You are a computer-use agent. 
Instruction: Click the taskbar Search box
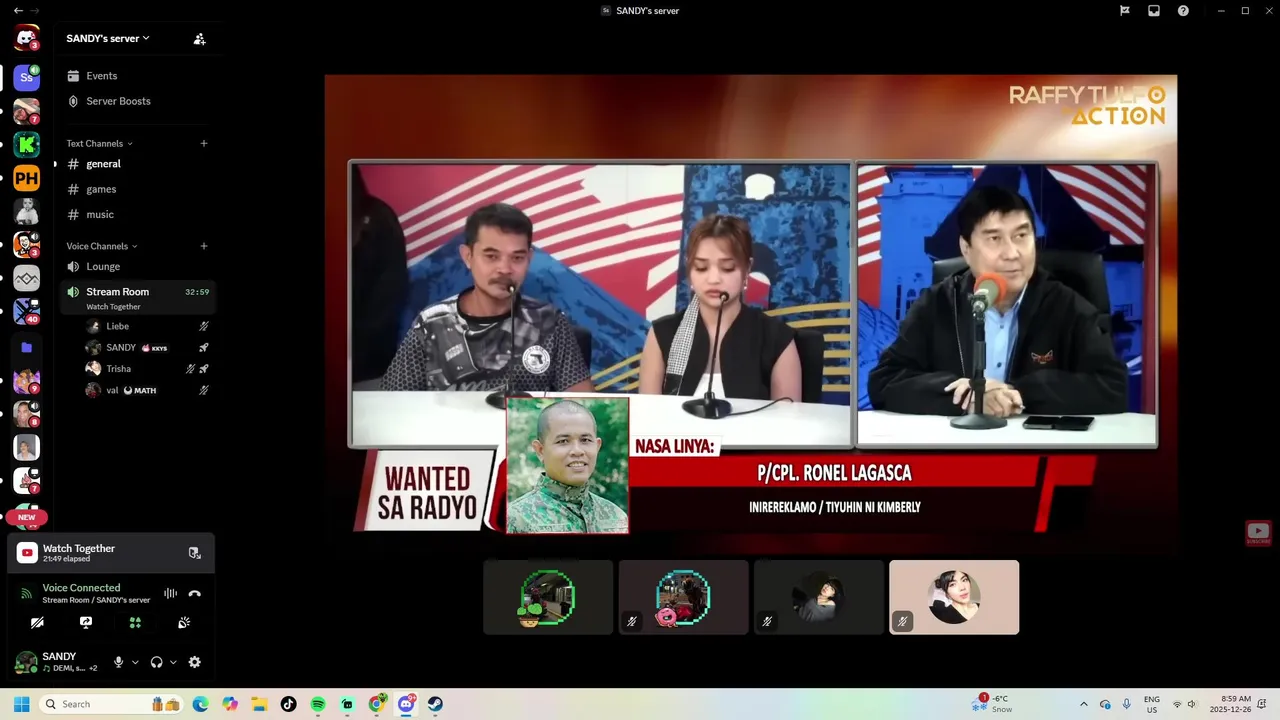click(111, 704)
